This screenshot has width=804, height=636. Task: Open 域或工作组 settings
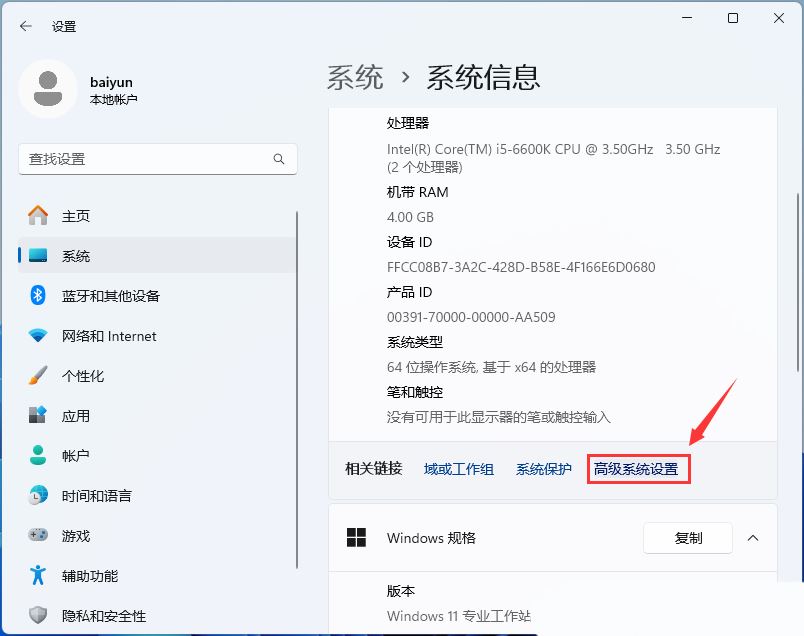tap(458, 469)
